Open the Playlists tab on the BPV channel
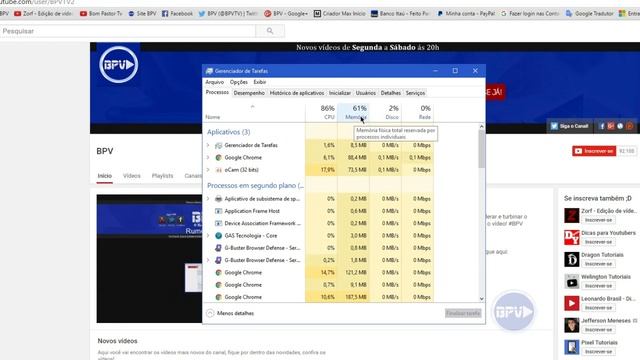This screenshot has width=640, height=360. click(162, 176)
